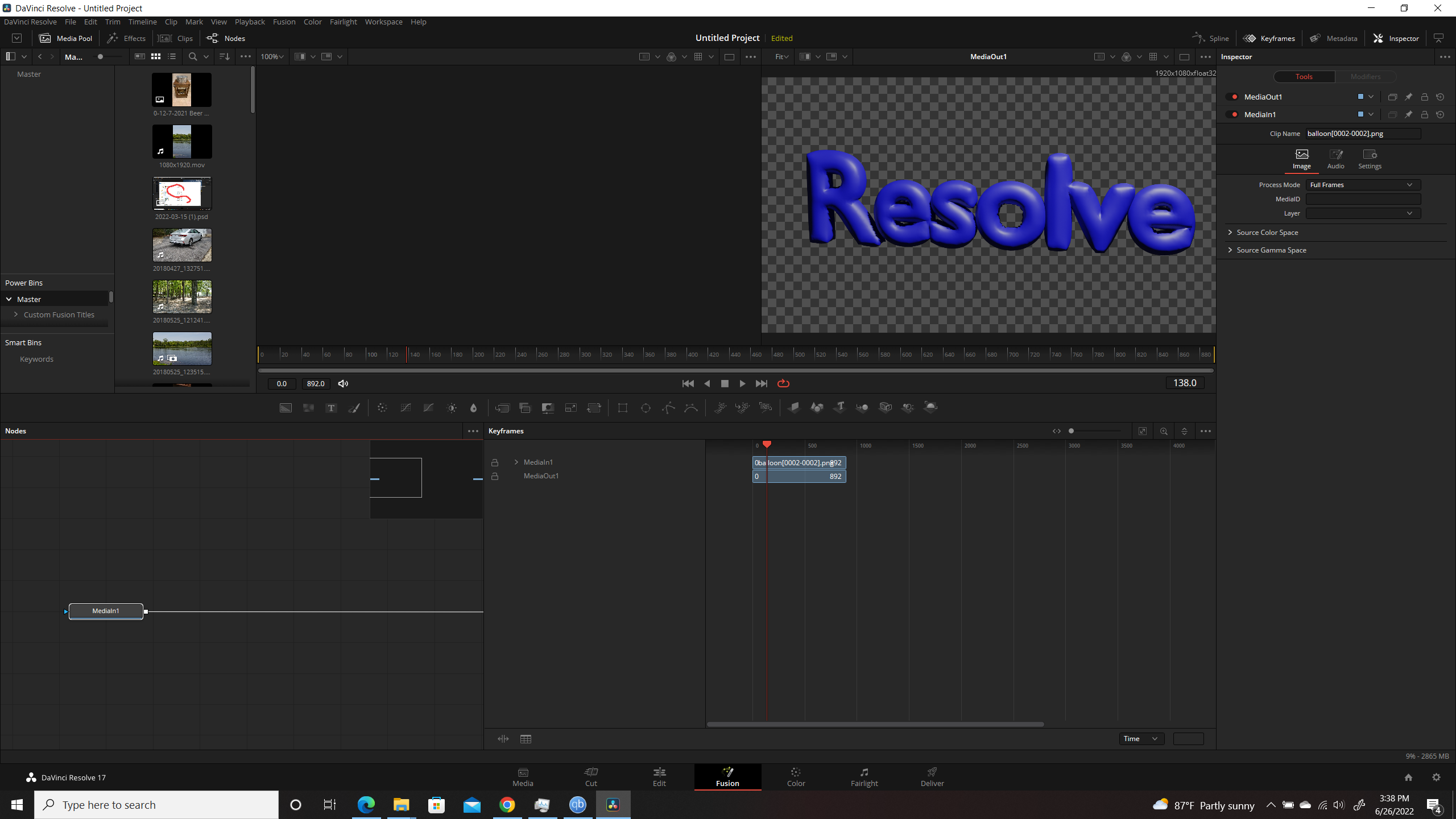Viewport: 1456px width, 819px height.
Task: Lock the MediaOut1 tool in Inspector
Action: [x=1424, y=97]
